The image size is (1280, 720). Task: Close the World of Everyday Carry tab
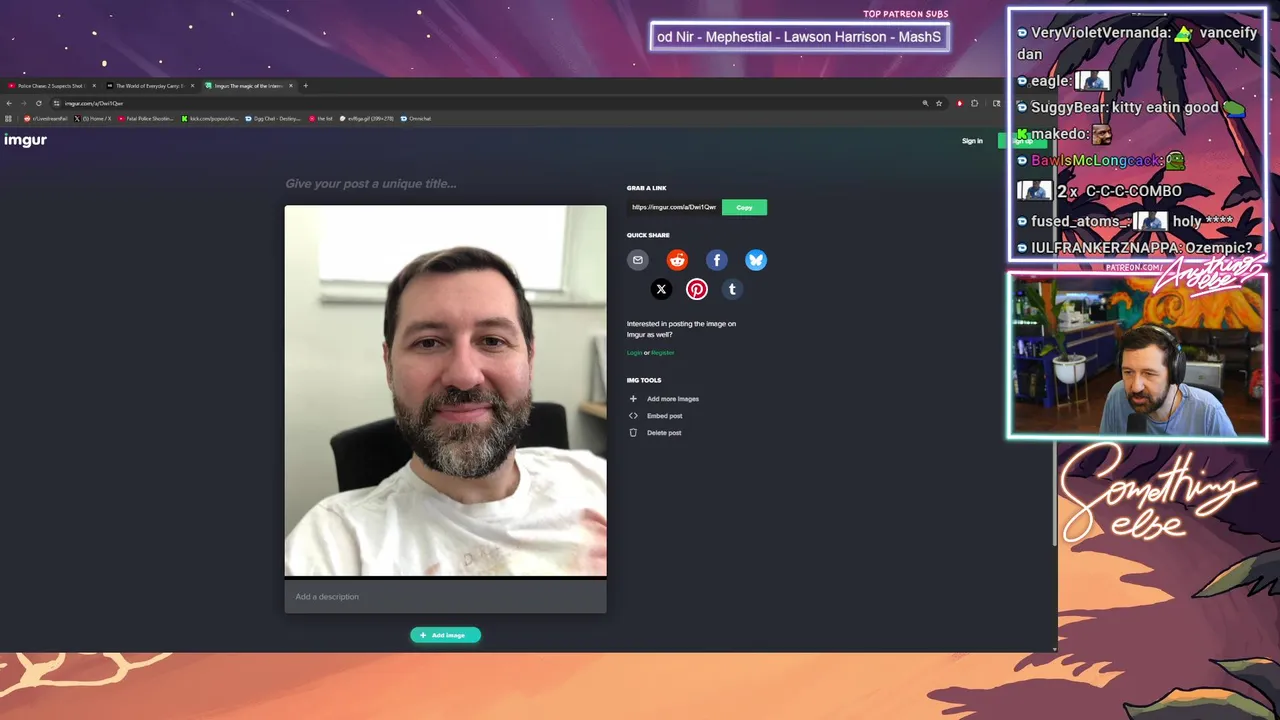pos(192,86)
